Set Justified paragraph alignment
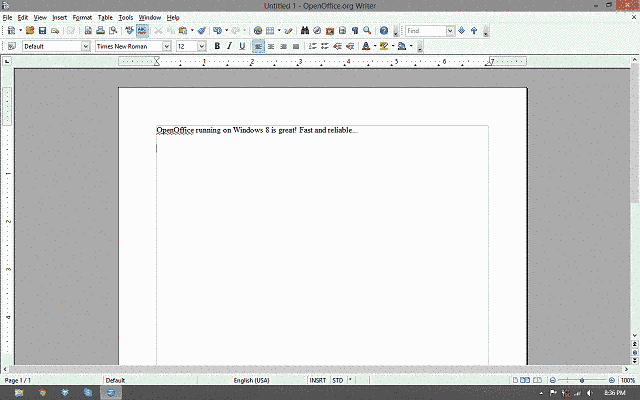 point(296,46)
